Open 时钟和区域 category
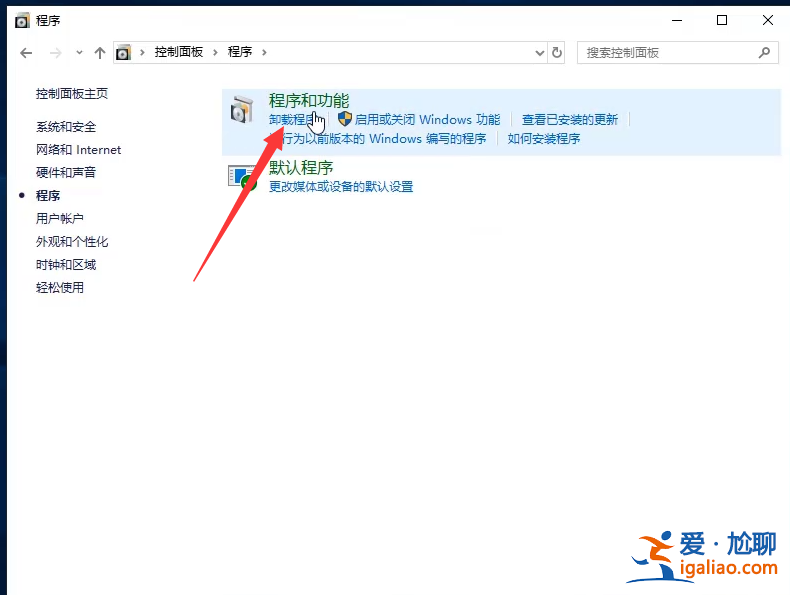This screenshot has height=595, width=790. pyautogui.click(x=66, y=265)
